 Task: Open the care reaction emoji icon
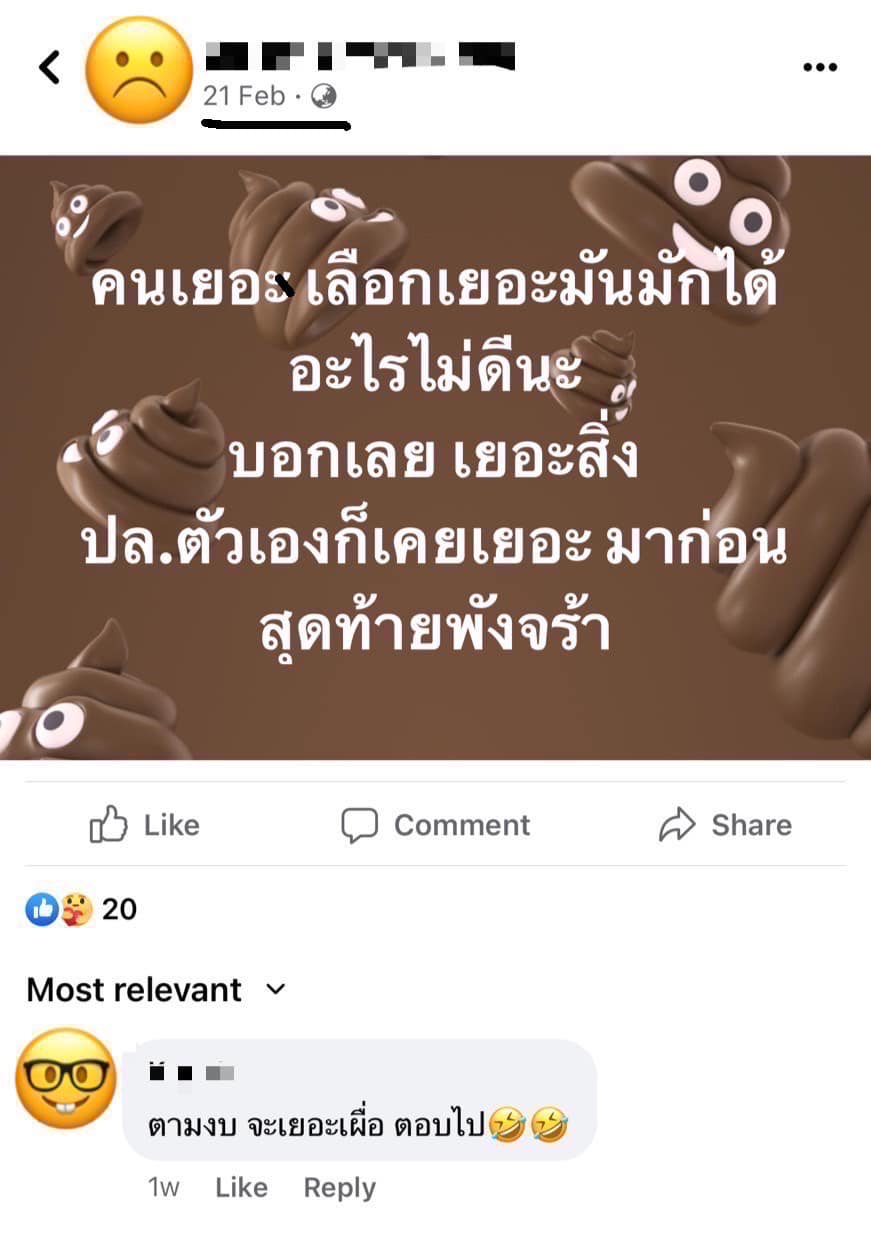76,909
